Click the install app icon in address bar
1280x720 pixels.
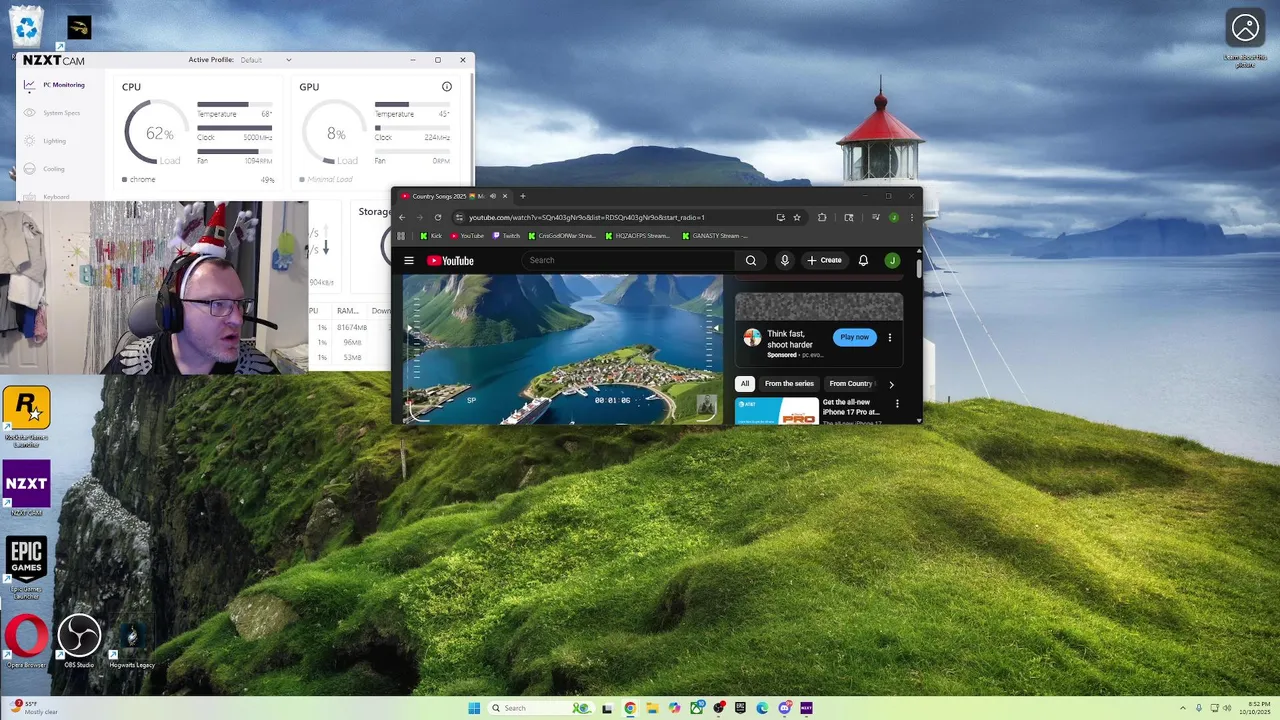click(780, 217)
